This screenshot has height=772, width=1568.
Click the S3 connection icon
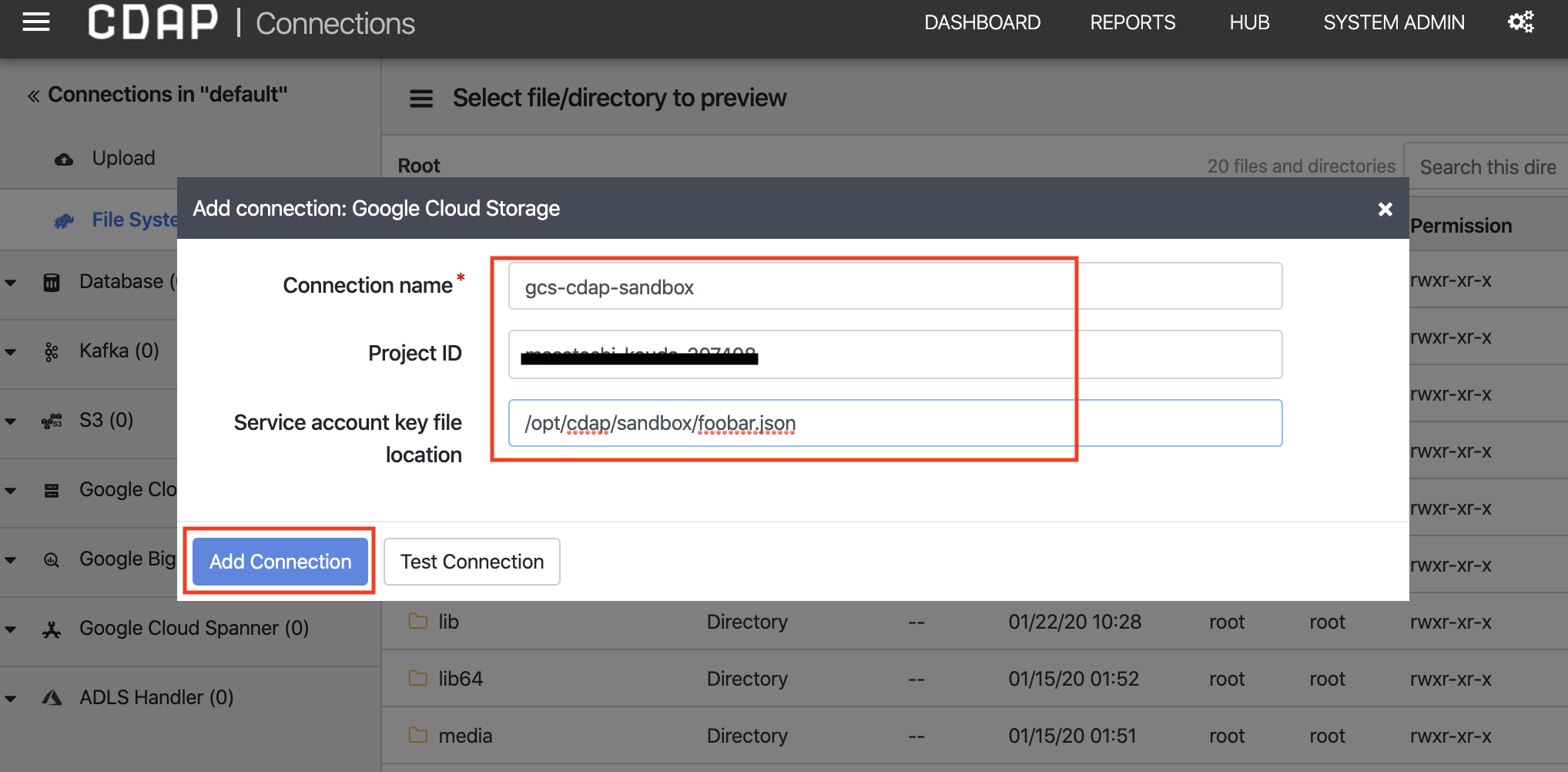click(51, 421)
